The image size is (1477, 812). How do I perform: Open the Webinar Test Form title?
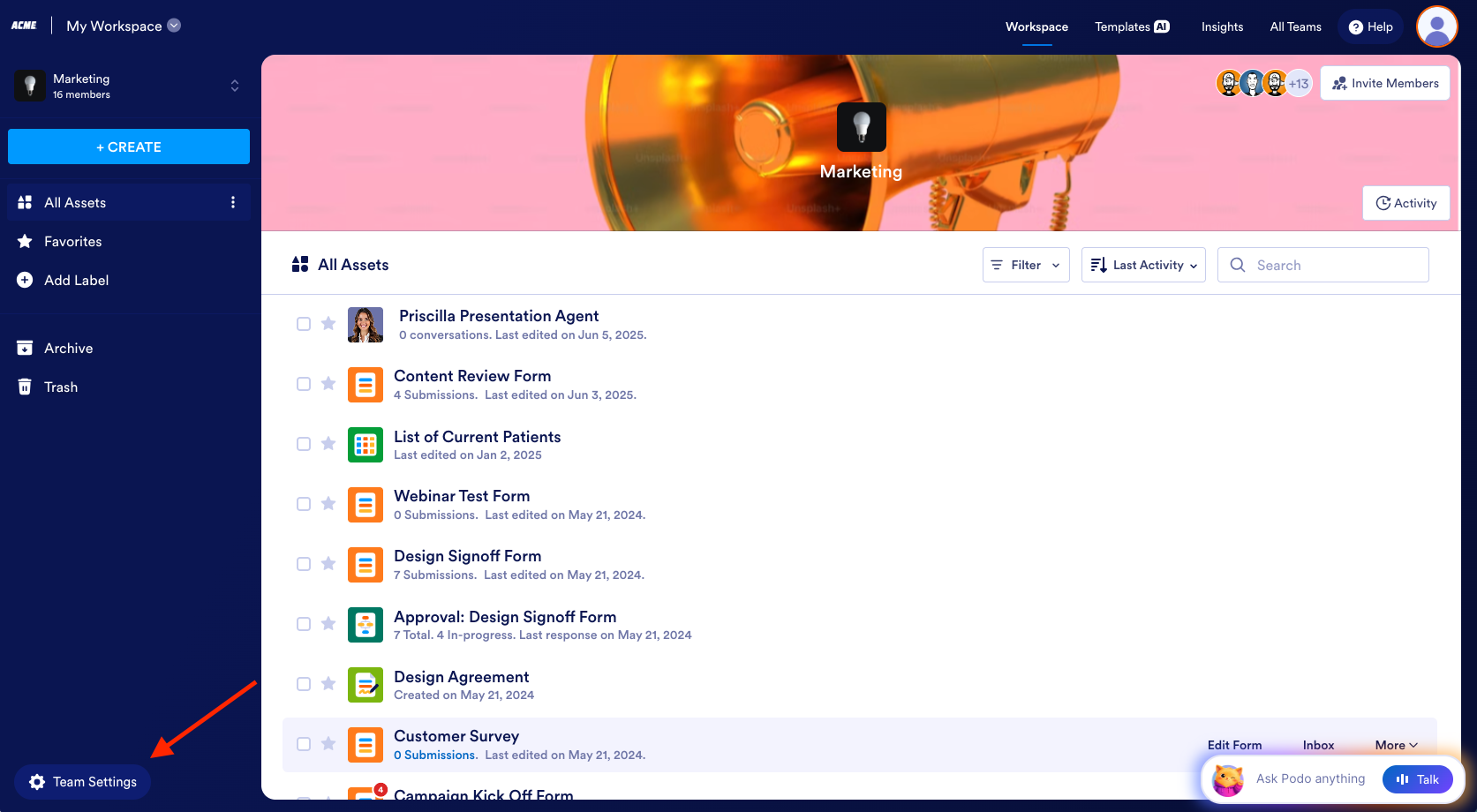(x=462, y=496)
